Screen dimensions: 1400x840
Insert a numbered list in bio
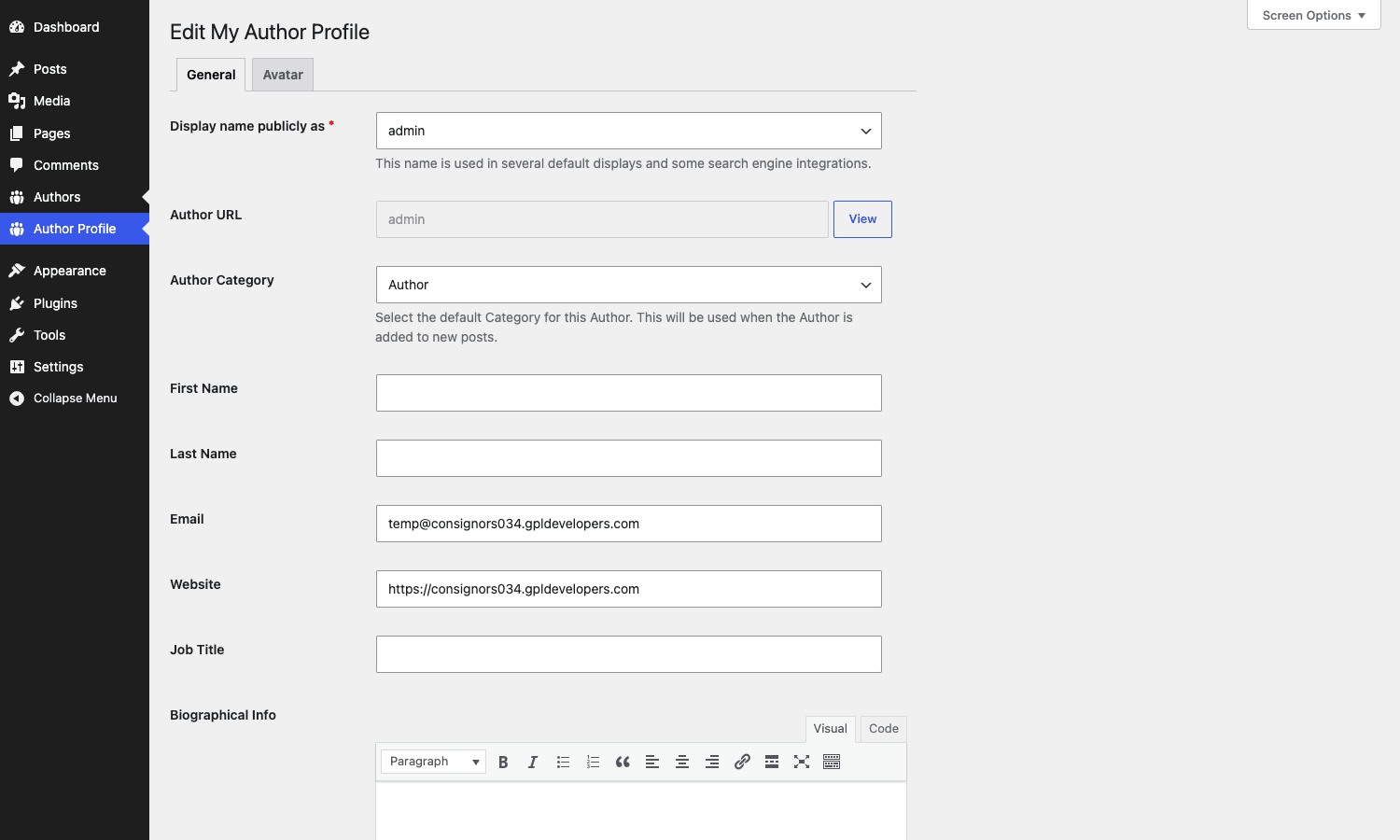tap(593, 762)
